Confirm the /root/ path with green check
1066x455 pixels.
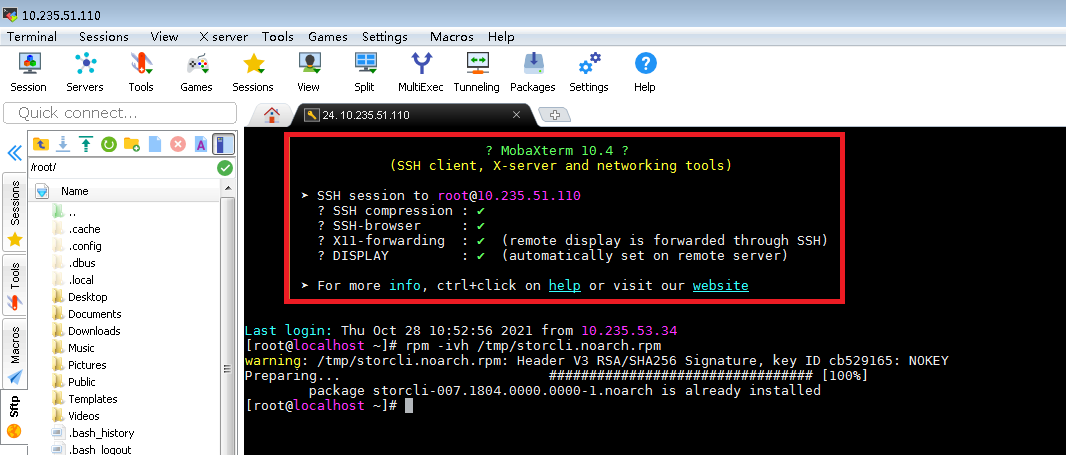coord(225,167)
